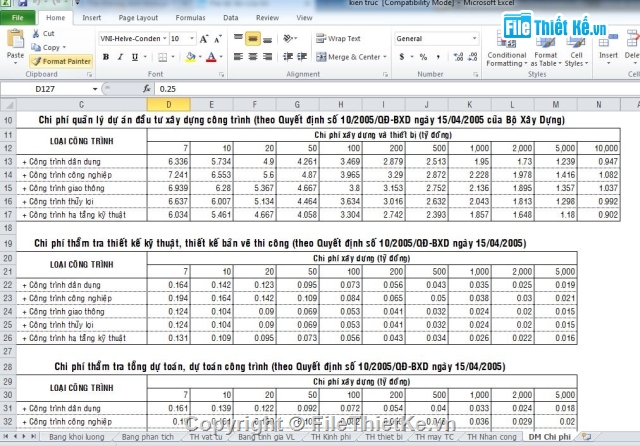Image resolution: width=640 pixels, height=446 pixels.
Task: Click the Orientation text rotate icon
Action: pos(288,39)
